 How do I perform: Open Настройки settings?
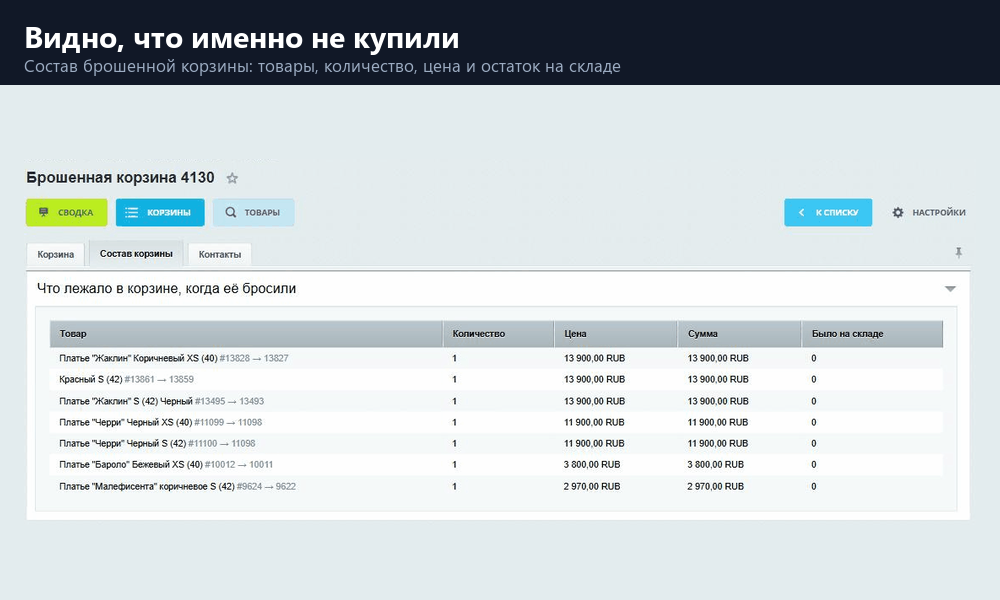[929, 212]
